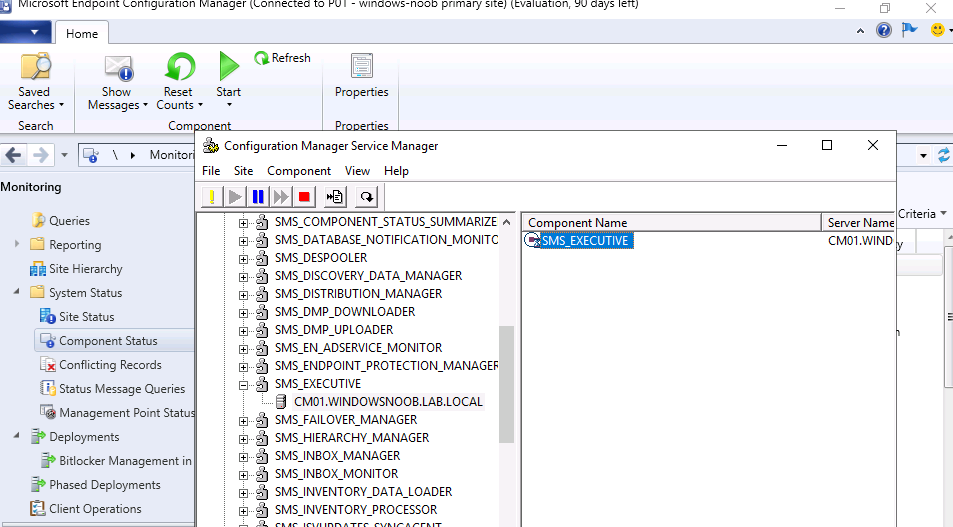This screenshot has height=527, width=953.
Task: Open Site Hierarchy in the Monitoring pane
Action: pos(86,269)
